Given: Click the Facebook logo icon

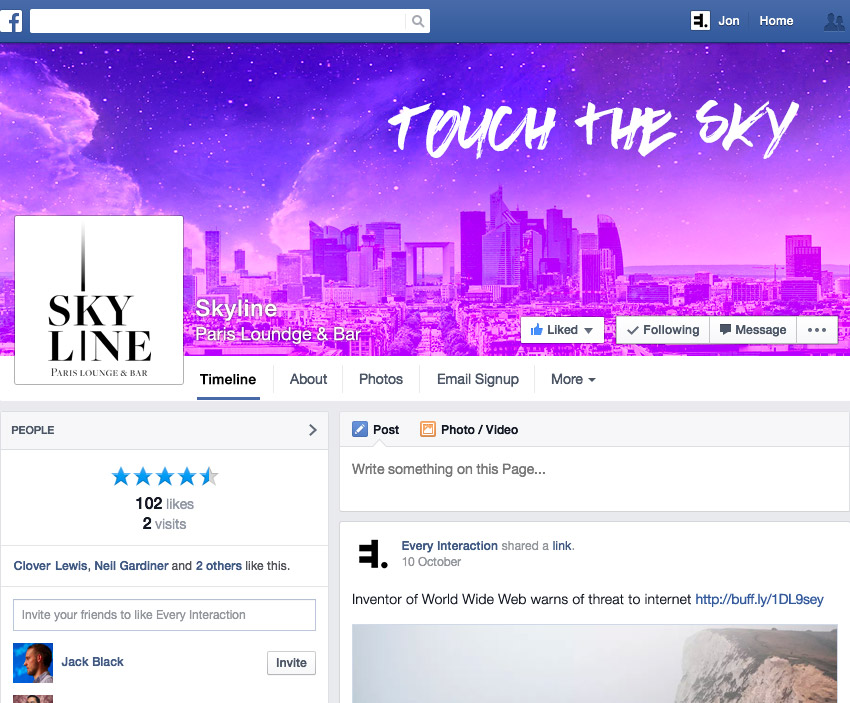Looking at the screenshot, I should coord(11,21).
